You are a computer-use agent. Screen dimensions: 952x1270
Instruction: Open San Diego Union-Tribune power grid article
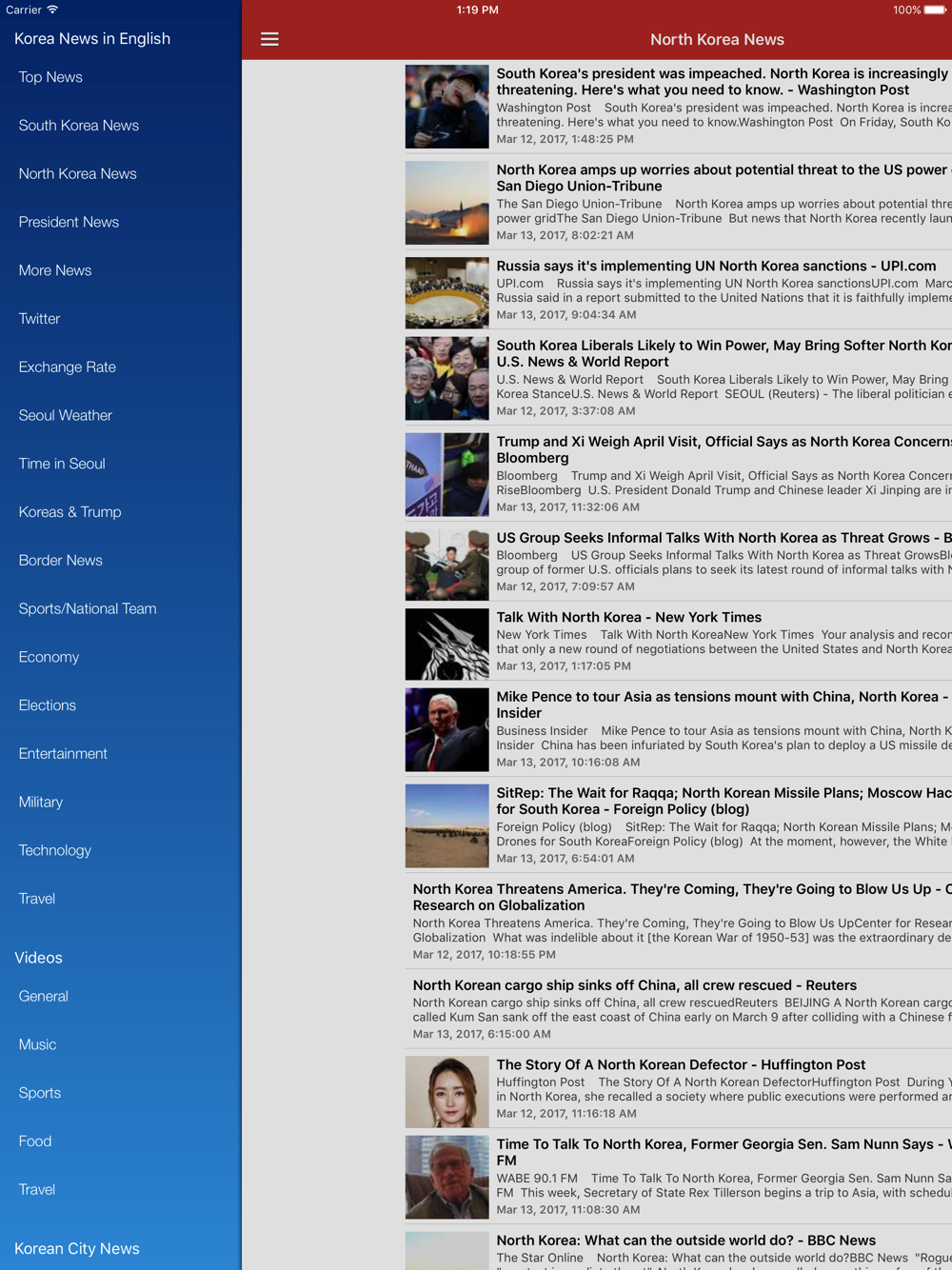point(724,178)
